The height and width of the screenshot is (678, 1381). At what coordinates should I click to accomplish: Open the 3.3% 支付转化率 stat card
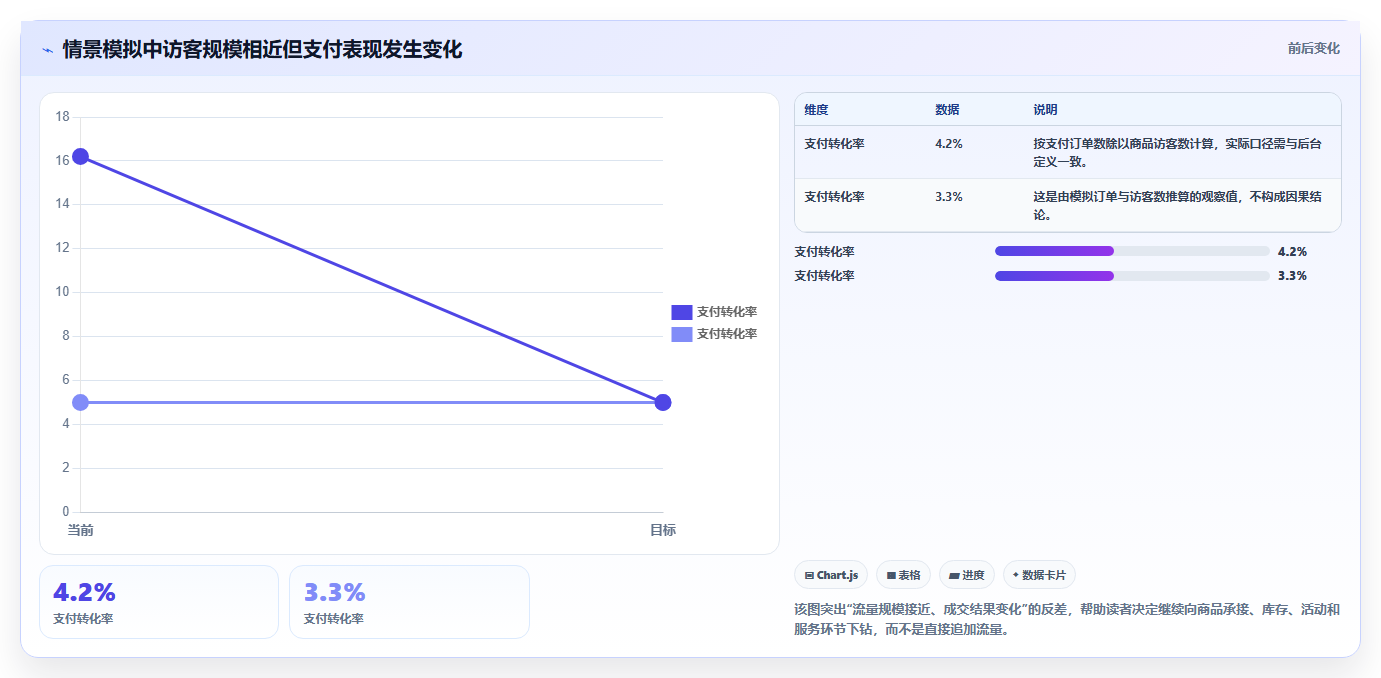409,602
